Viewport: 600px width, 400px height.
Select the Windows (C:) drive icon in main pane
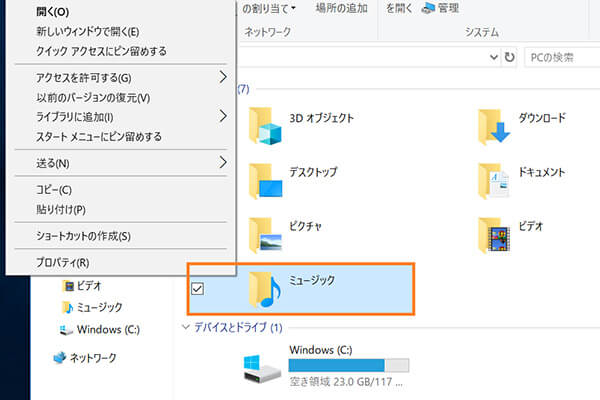(262, 368)
